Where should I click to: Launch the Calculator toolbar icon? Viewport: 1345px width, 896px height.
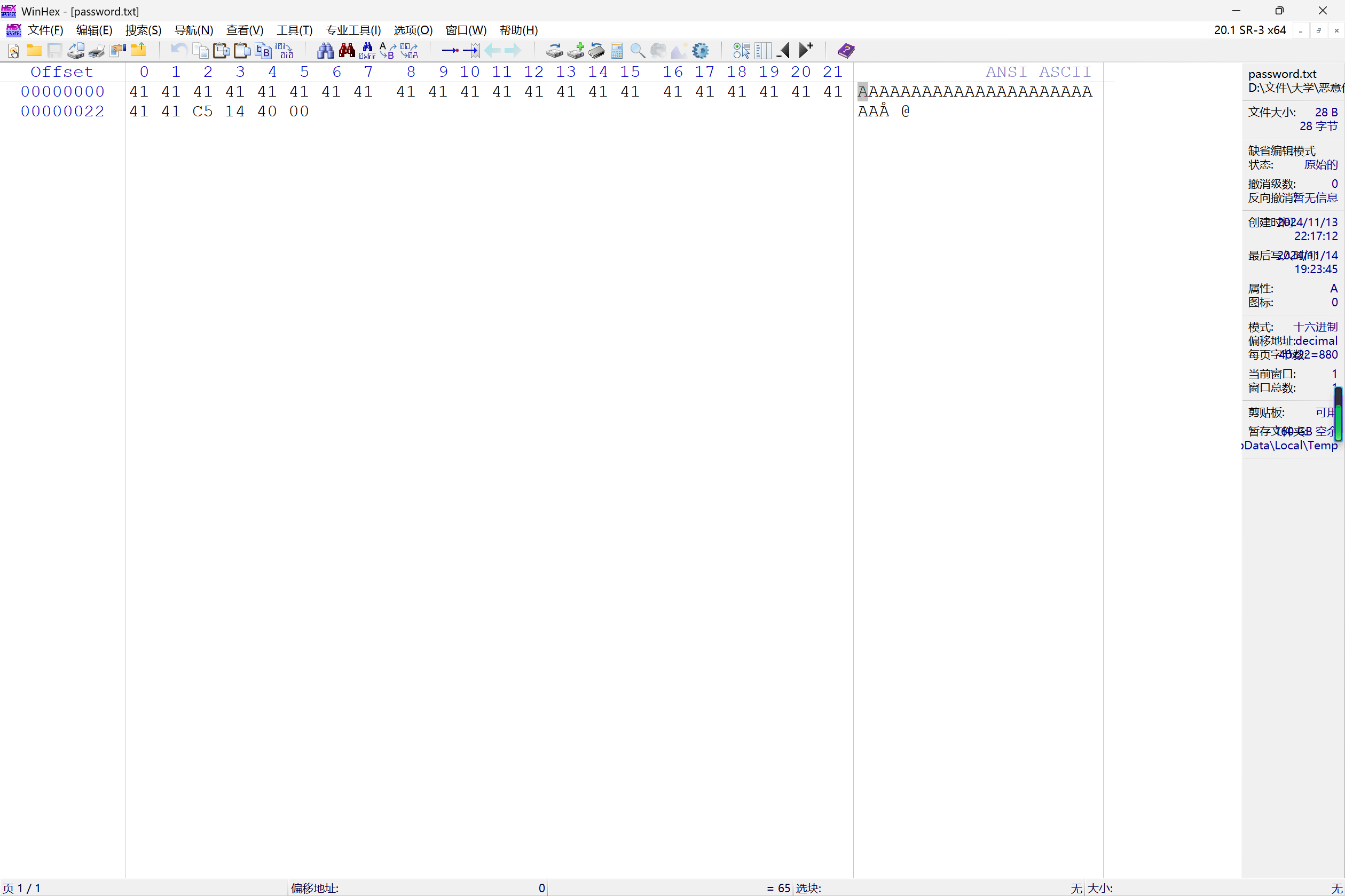pos(617,51)
